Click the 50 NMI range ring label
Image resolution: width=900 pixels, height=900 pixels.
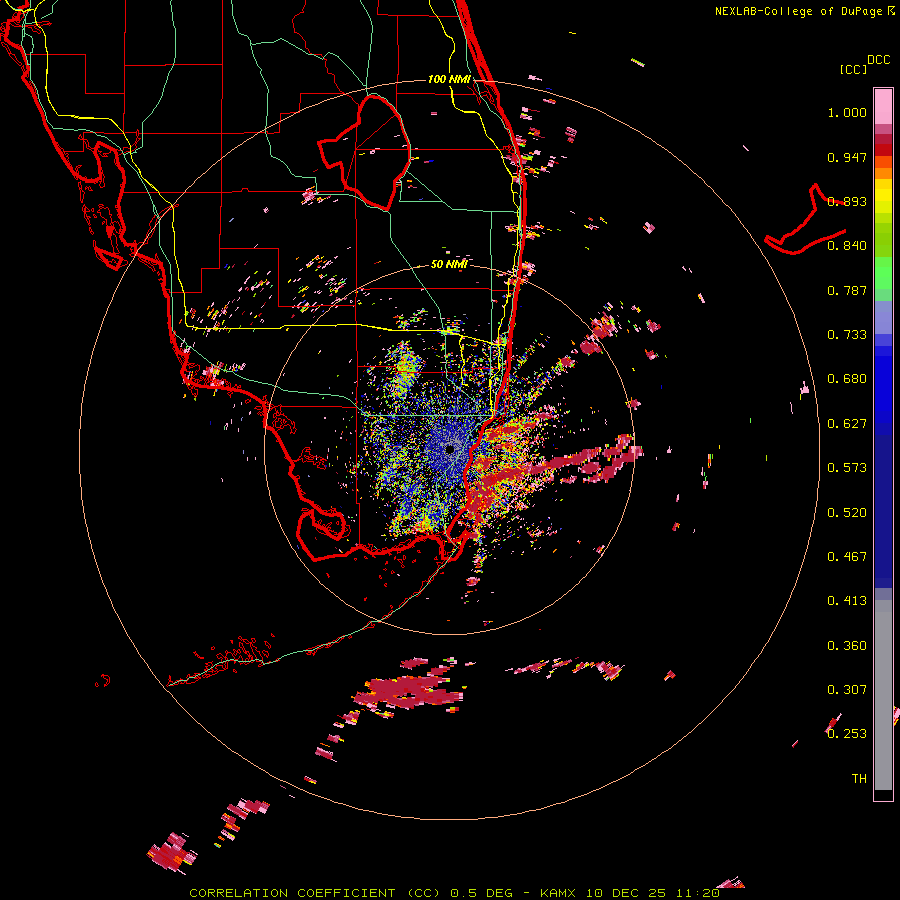(x=449, y=264)
